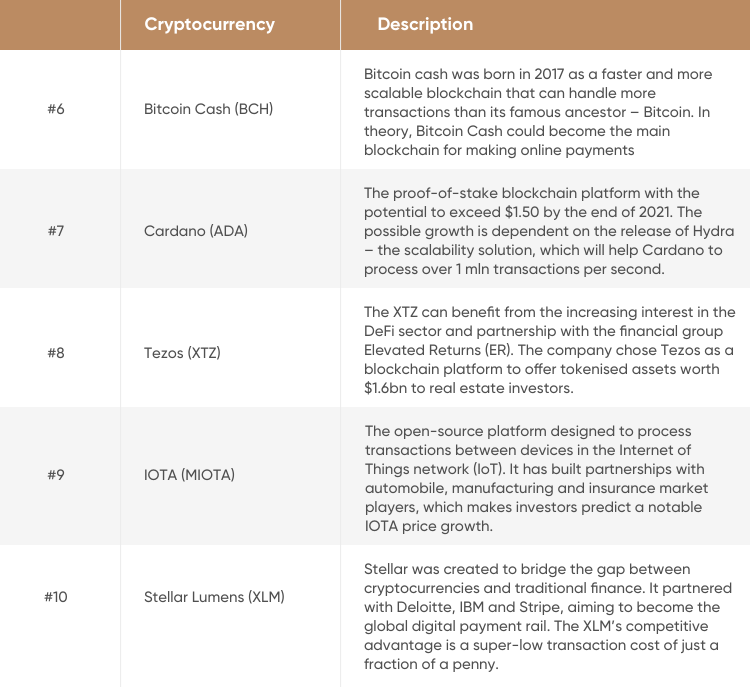The height and width of the screenshot is (687, 750).
Task: Click the Description column header
Action: point(425,24)
